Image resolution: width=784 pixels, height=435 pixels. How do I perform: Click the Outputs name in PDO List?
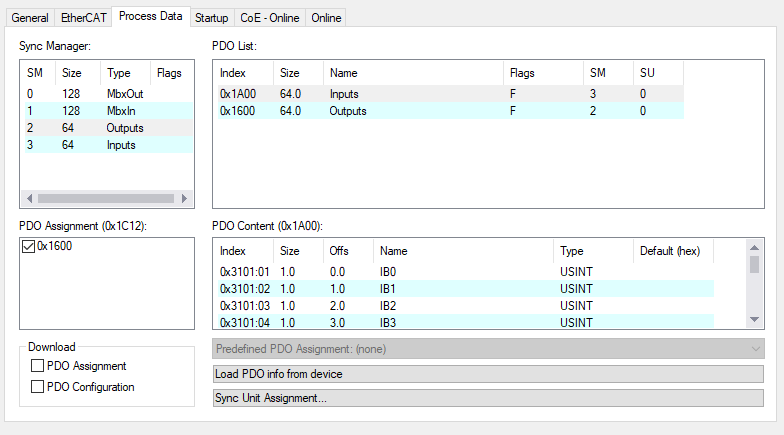[348, 111]
